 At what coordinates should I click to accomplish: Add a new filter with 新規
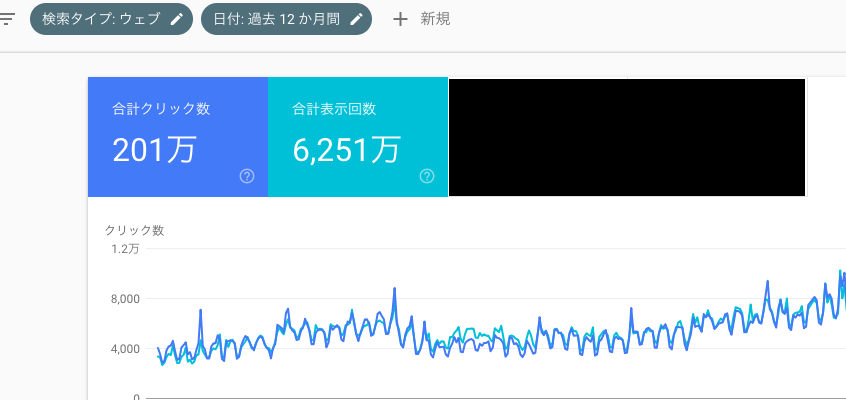421,19
